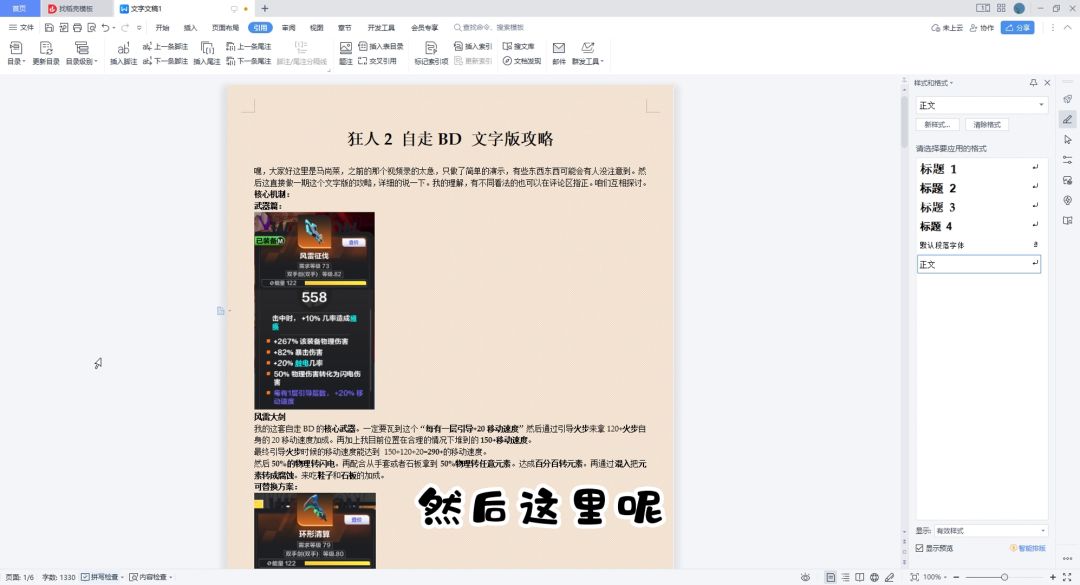Click 文档发现 document discovery
The width and height of the screenshot is (1080, 585).
tap(522, 61)
